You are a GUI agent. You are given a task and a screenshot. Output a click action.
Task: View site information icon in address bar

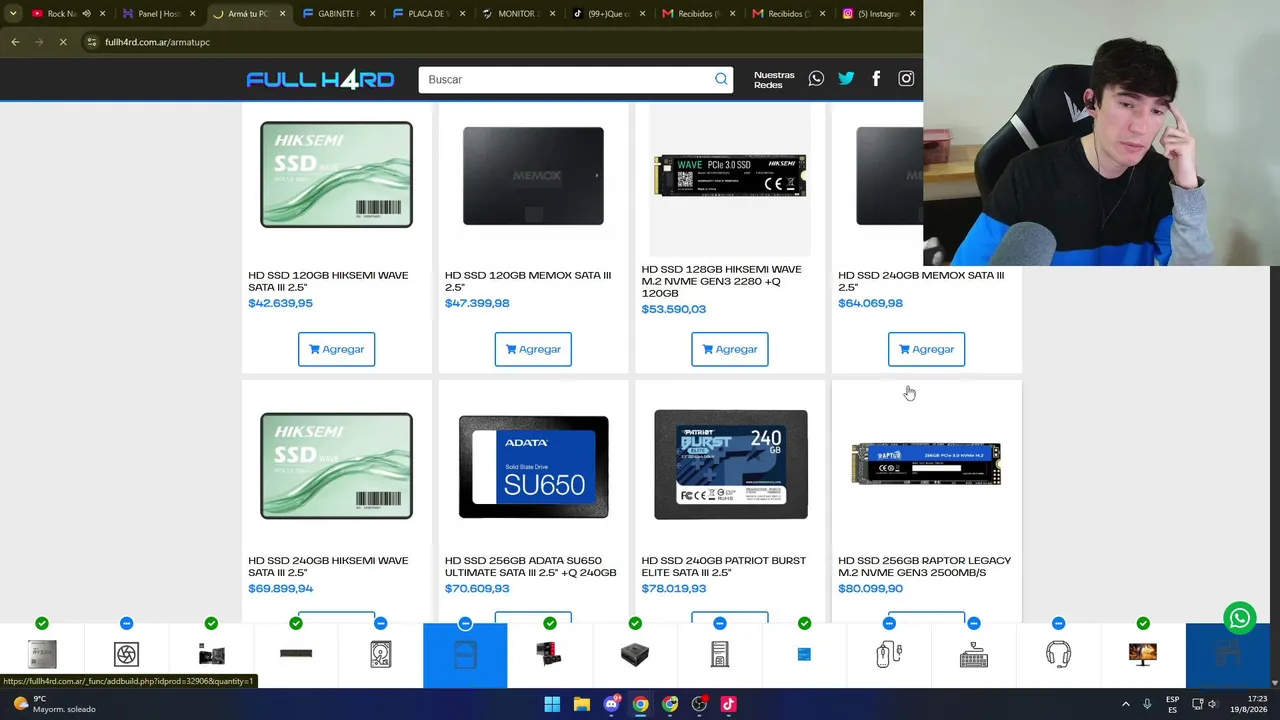(x=91, y=42)
